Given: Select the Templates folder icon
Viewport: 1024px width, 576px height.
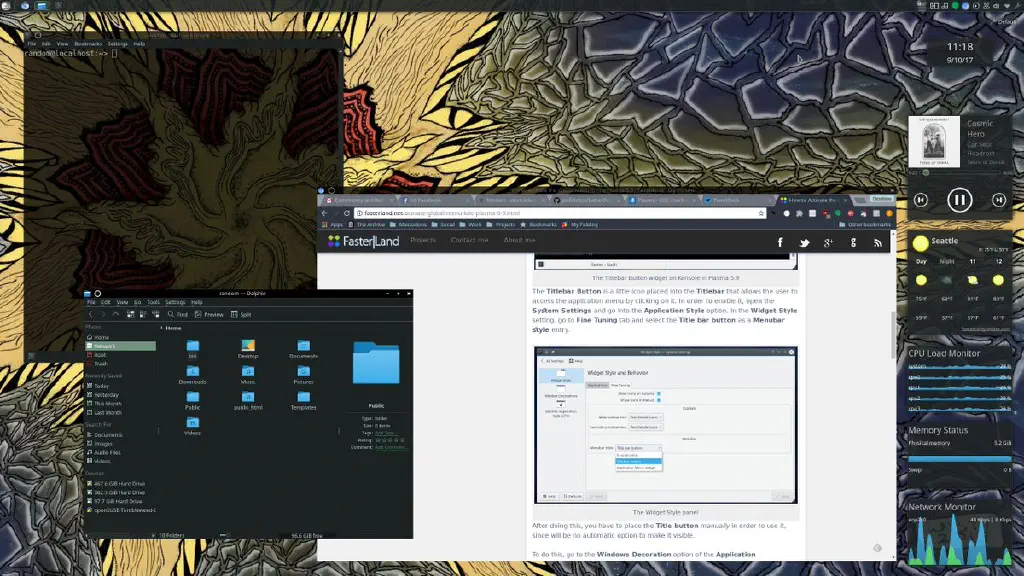Looking at the screenshot, I should 303,397.
